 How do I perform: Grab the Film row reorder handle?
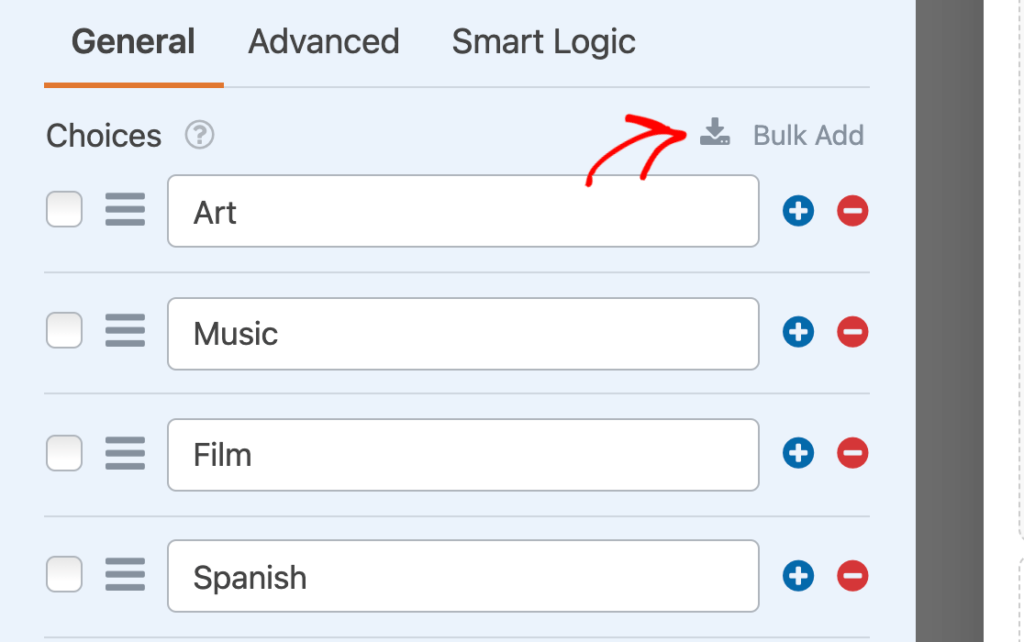(x=125, y=453)
